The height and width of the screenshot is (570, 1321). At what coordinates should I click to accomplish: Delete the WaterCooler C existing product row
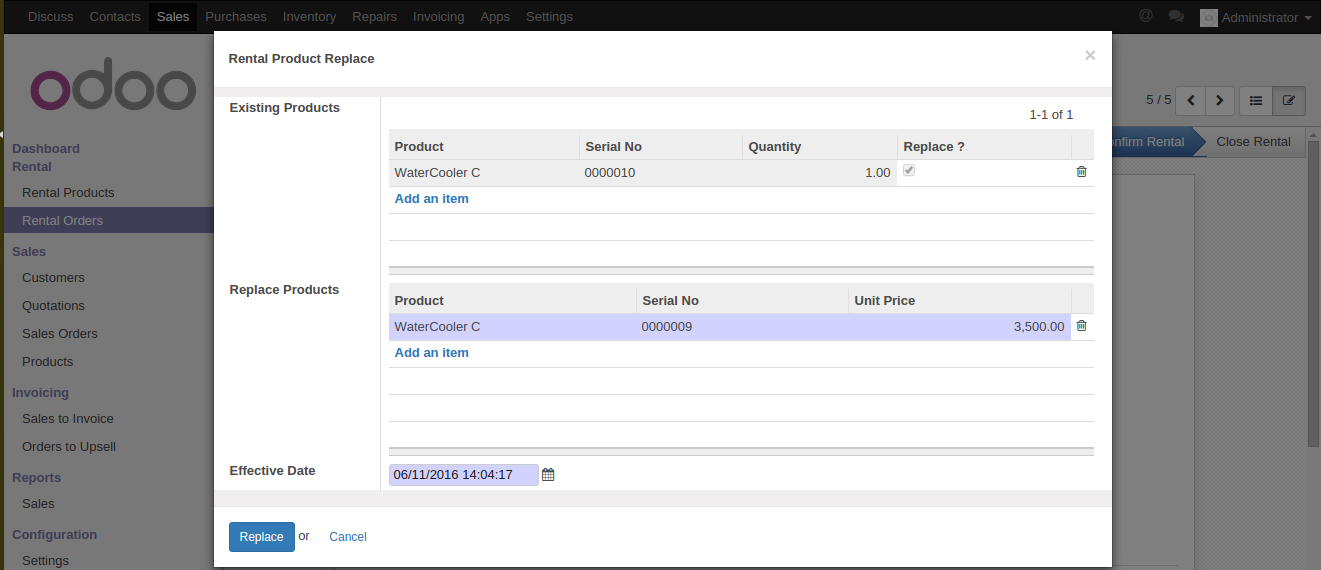[1081, 172]
